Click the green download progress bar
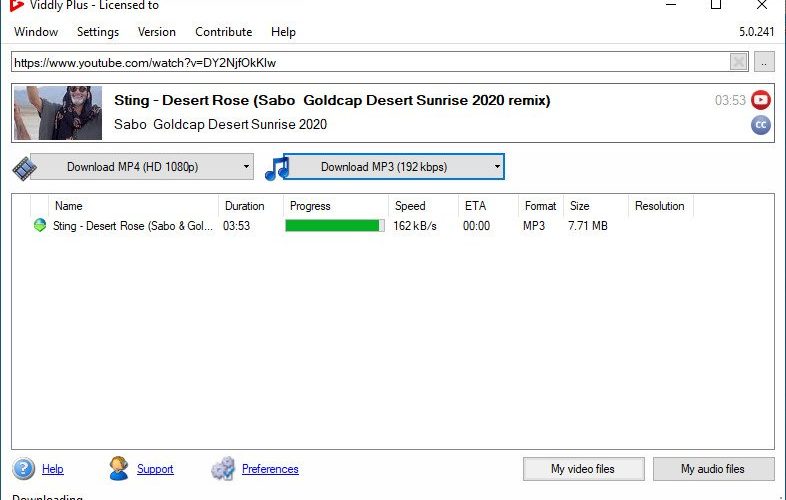 tap(335, 226)
